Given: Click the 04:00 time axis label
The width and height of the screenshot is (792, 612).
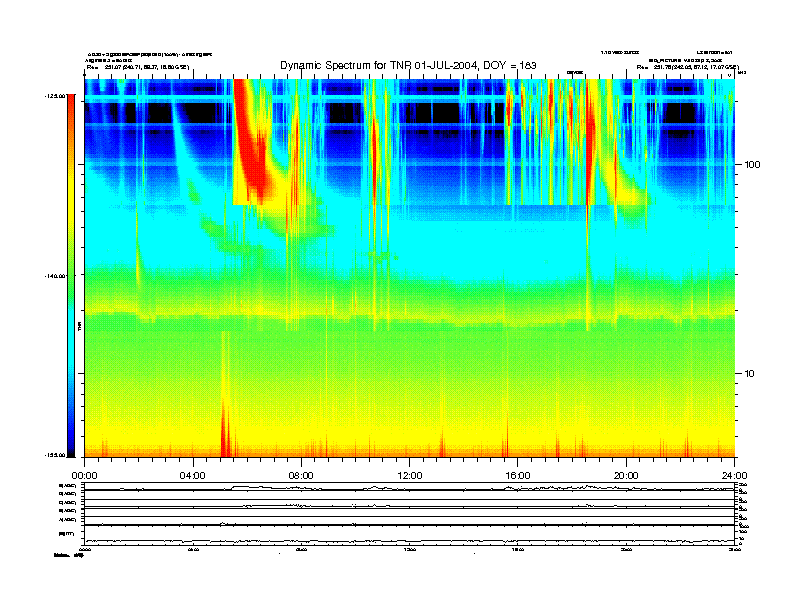Looking at the screenshot, I should click(193, 475).
